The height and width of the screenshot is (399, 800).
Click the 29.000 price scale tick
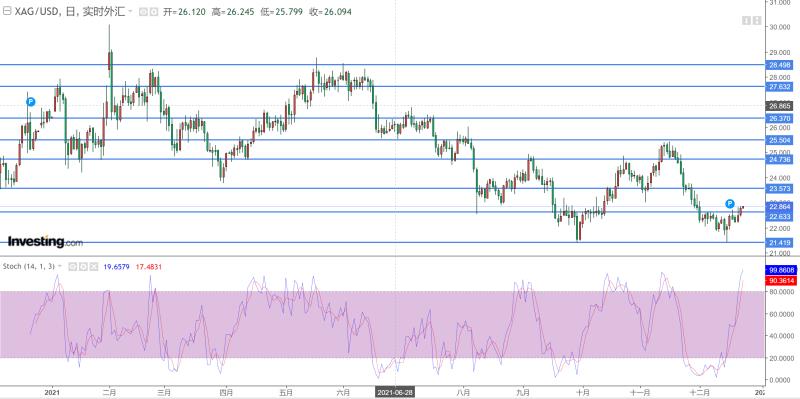coord(779,53)
